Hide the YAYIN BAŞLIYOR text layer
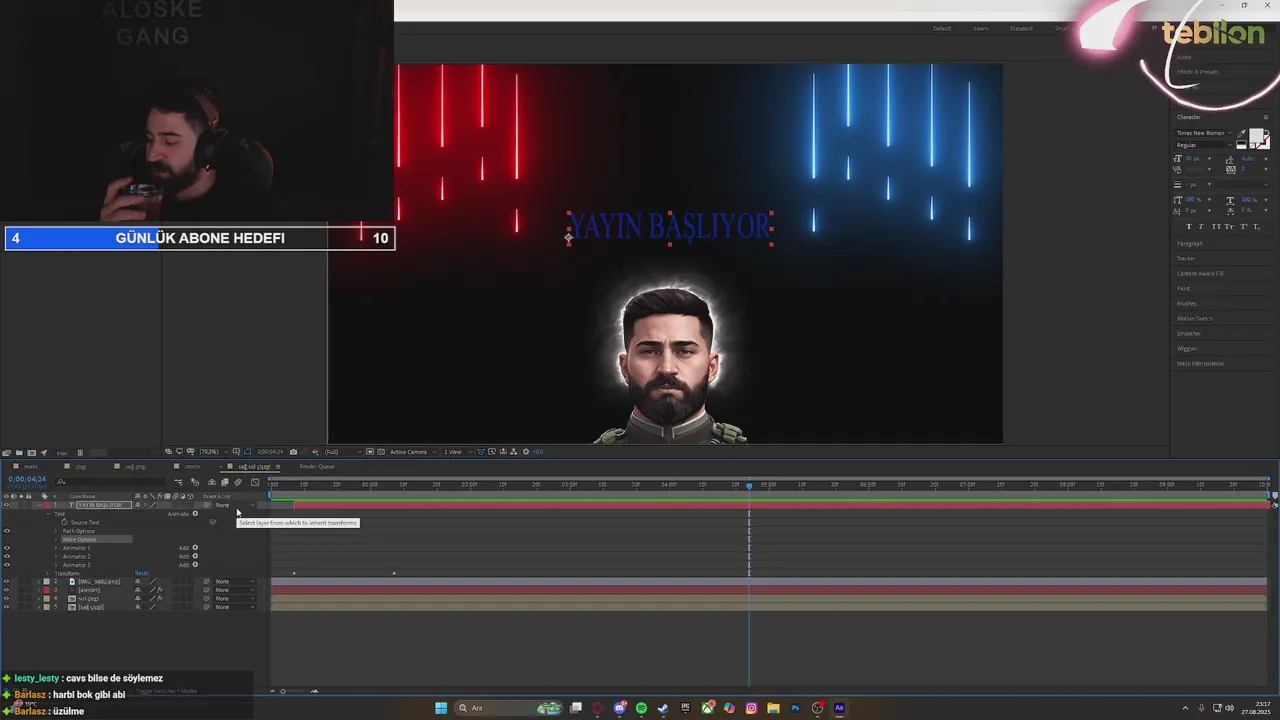Screen dimensions: 1280x720 (x=7, y=505)
